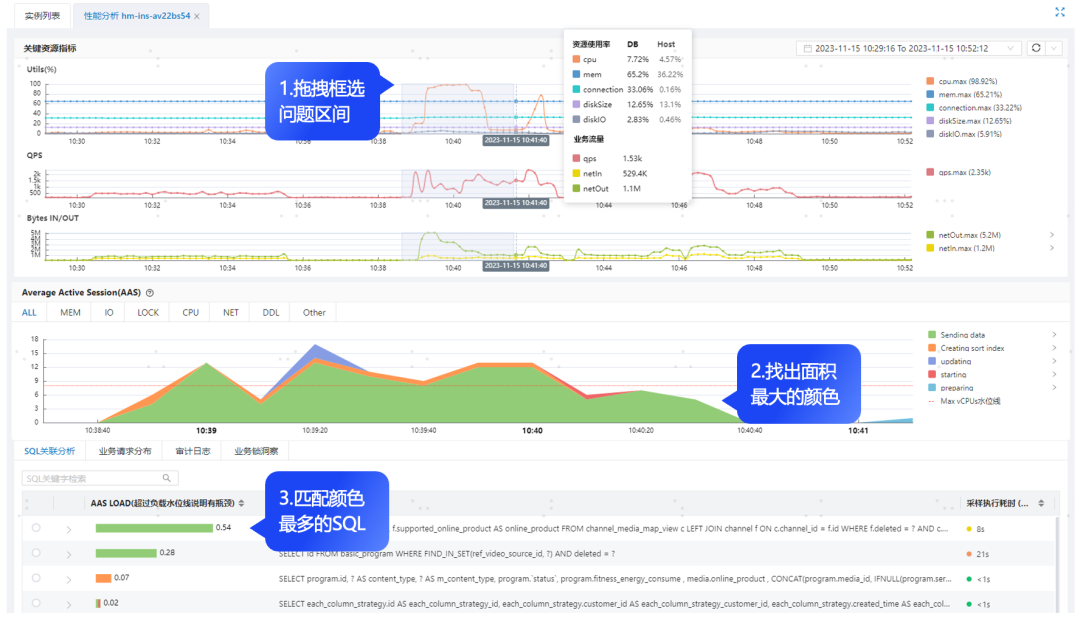This screenshot has height=619, width=1080.
Task: Toggle netOut.max legend entry
Action: click(964, 235)
